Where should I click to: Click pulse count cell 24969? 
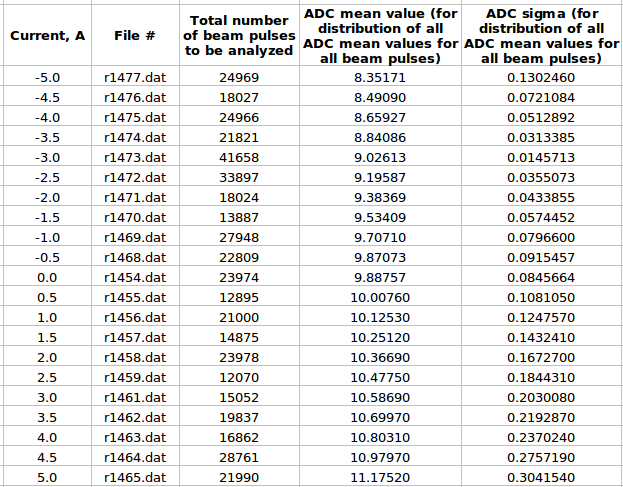[x=239, y=77]
